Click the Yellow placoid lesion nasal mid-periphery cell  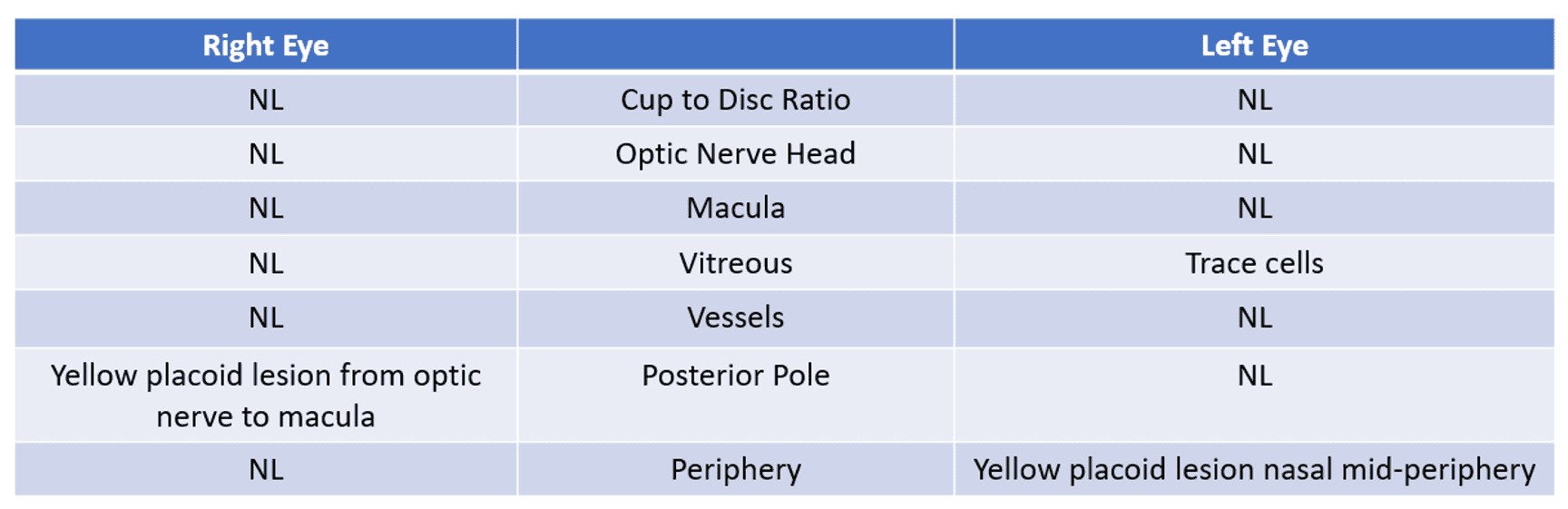[1254, 469]
